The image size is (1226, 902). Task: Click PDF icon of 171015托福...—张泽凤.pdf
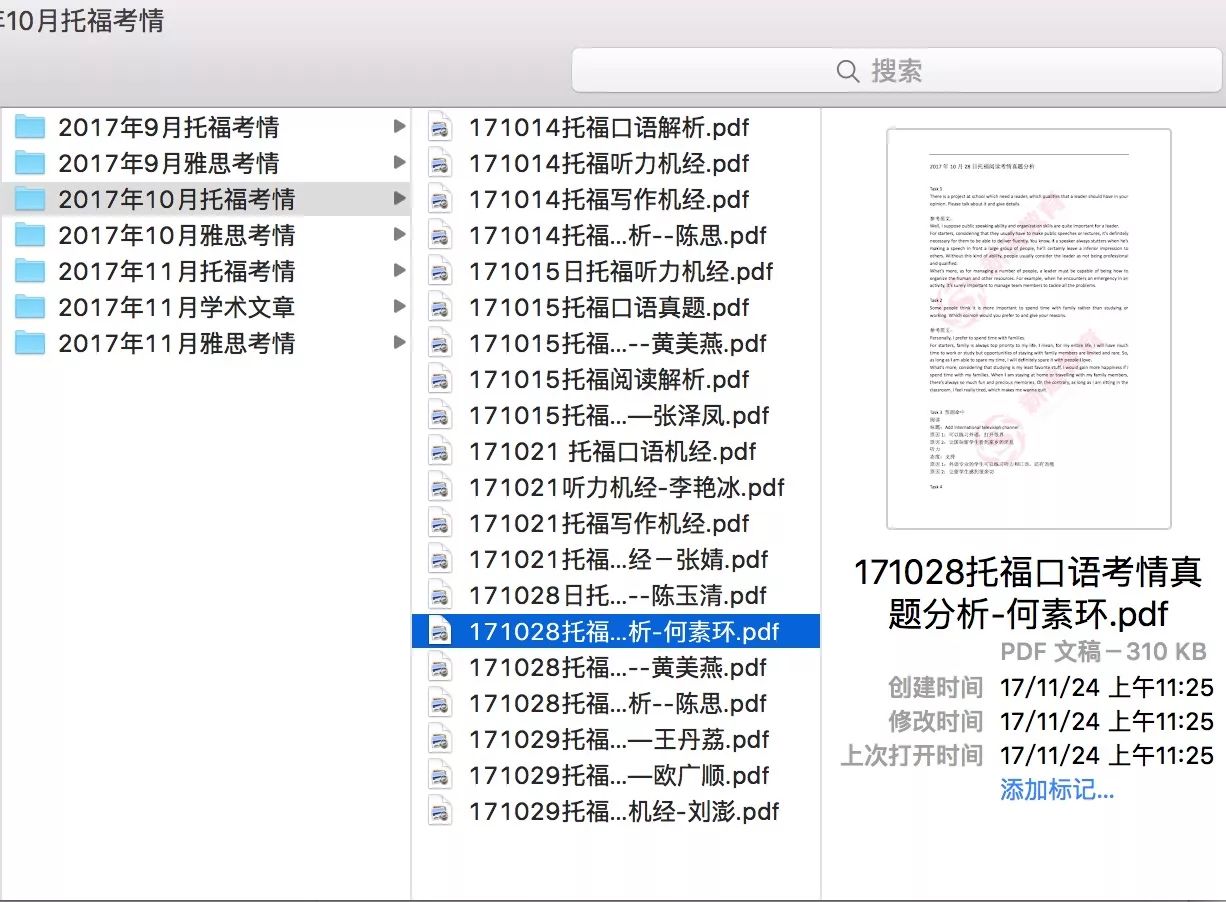coord(440,415)
